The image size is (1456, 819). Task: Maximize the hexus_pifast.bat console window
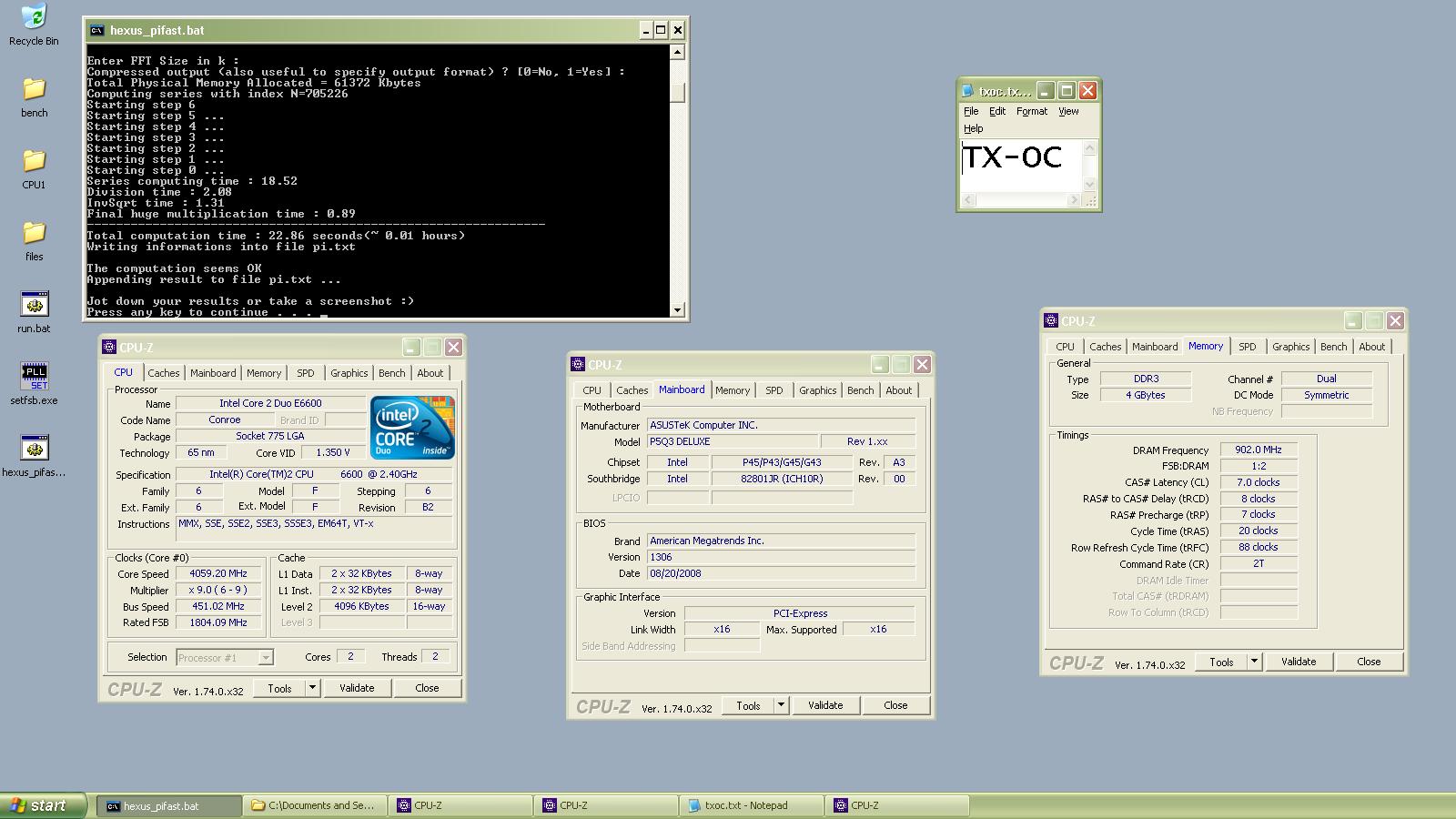pos(661,30)
